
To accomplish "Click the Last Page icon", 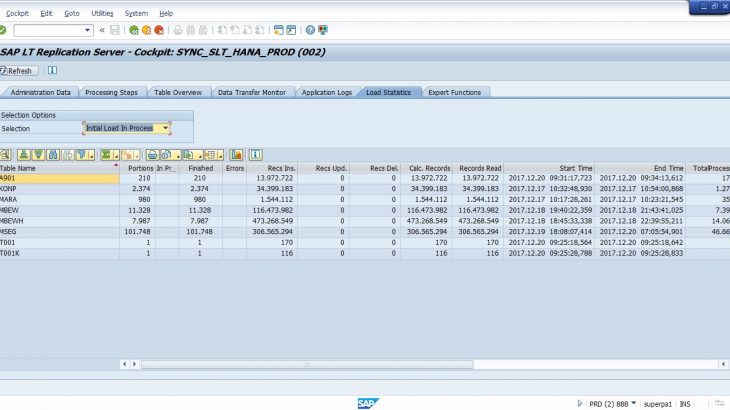I will pyautogui.click(x=260, y=30).
